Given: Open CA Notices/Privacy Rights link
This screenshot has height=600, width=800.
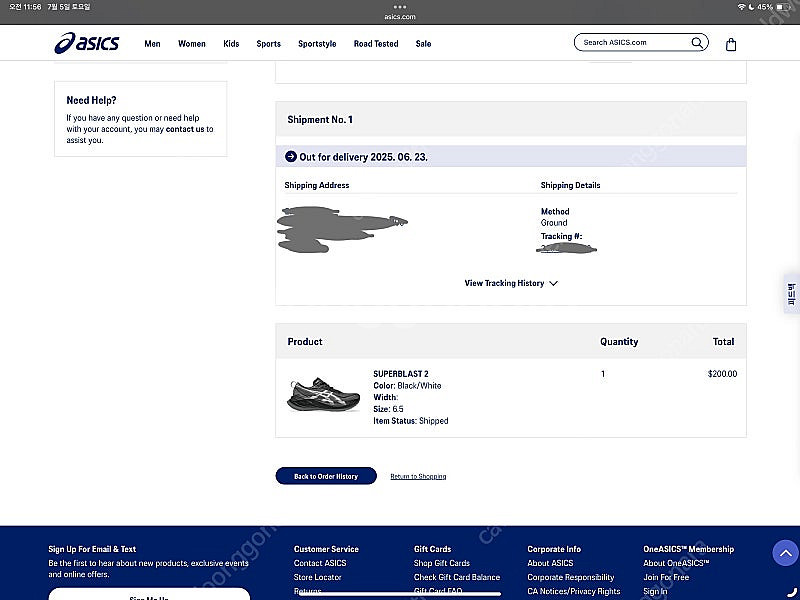Looking at the screenshot, I should (574, 591).
